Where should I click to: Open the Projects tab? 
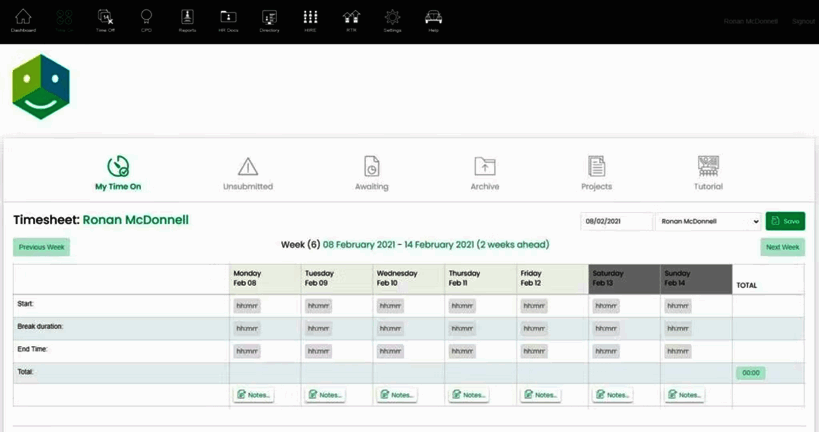point(596,172)
